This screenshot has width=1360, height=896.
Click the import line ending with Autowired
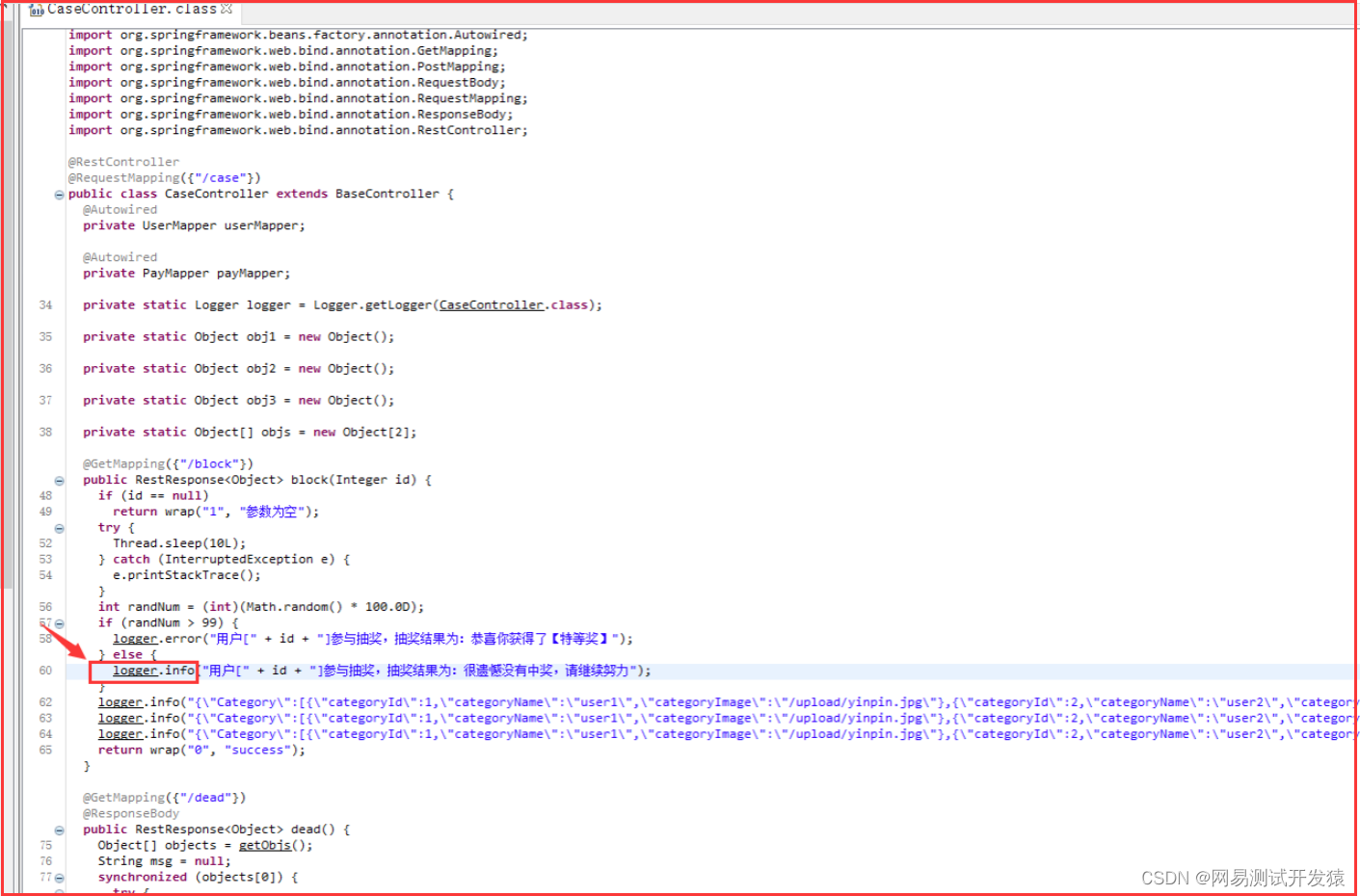coord(298,35)
